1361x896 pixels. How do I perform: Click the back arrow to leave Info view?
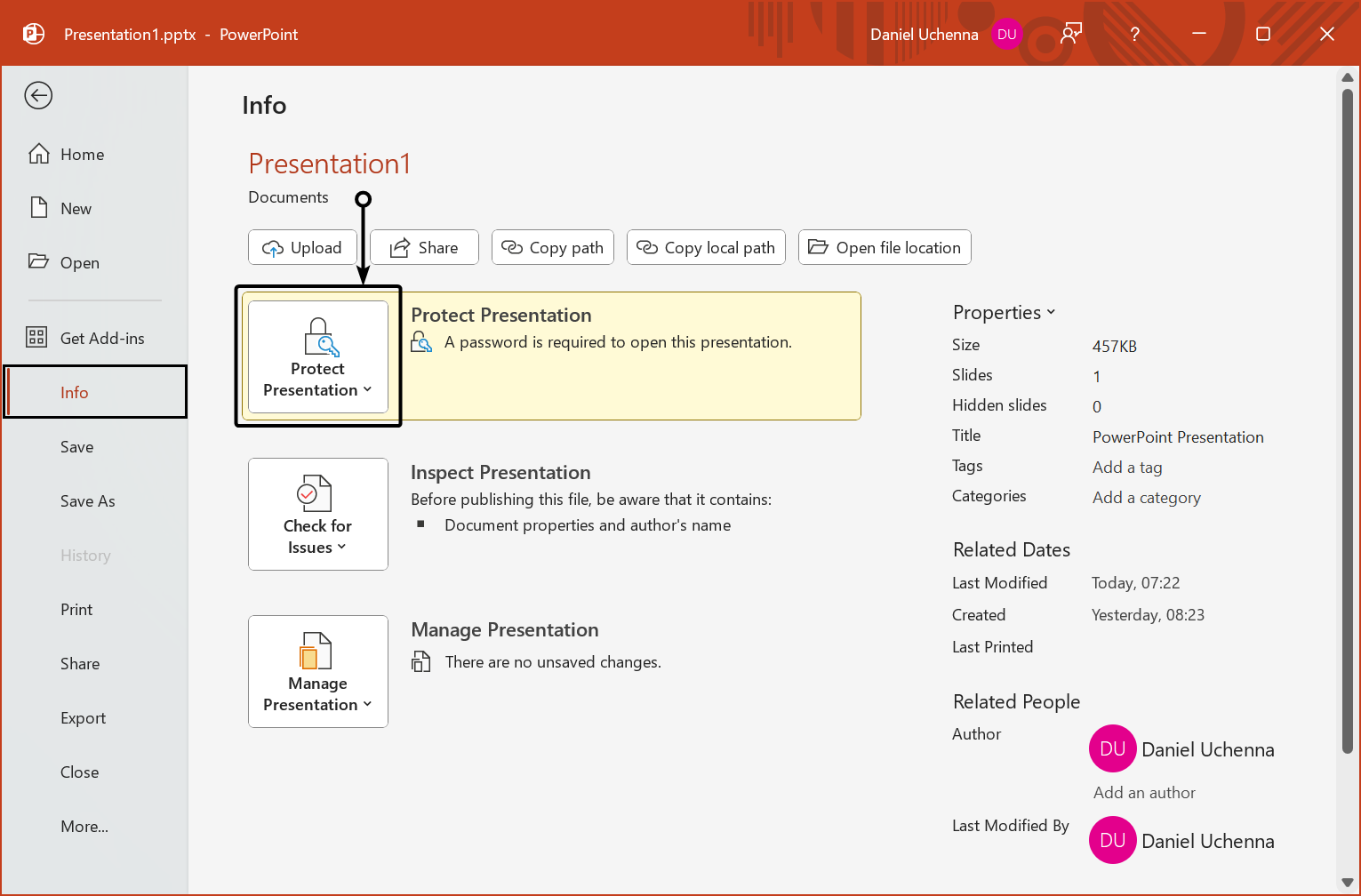pyautogui.click(x=38, y=95)
